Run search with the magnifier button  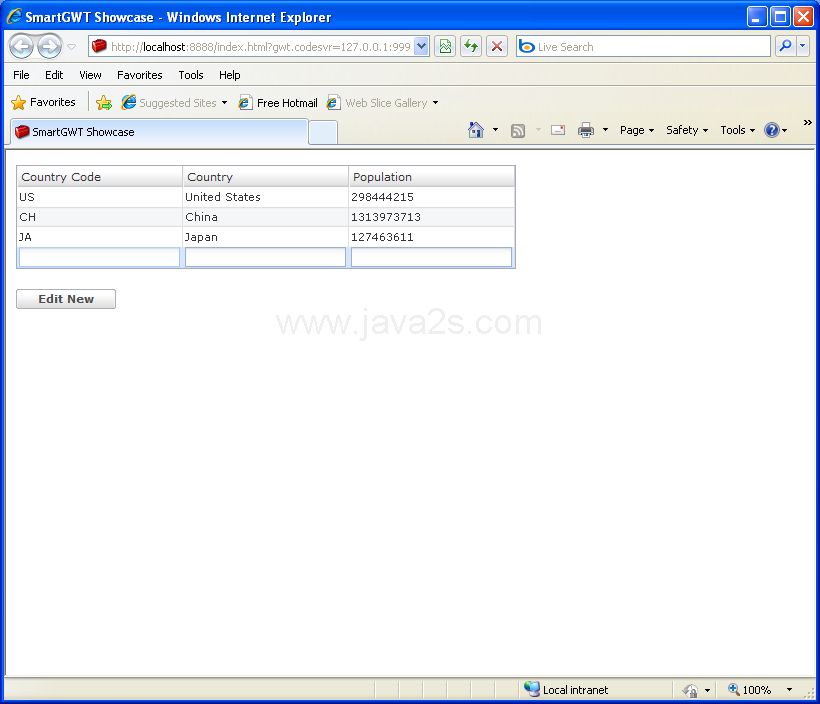click(x=785, y=47)
